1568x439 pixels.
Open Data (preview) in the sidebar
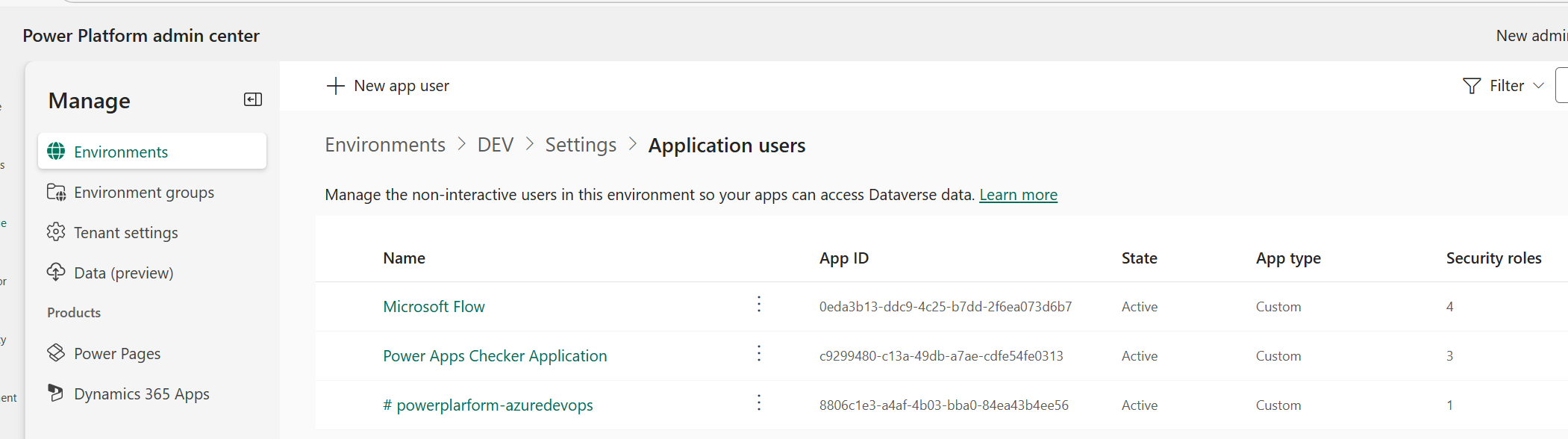pyautogui.click(x=152, y=273)
